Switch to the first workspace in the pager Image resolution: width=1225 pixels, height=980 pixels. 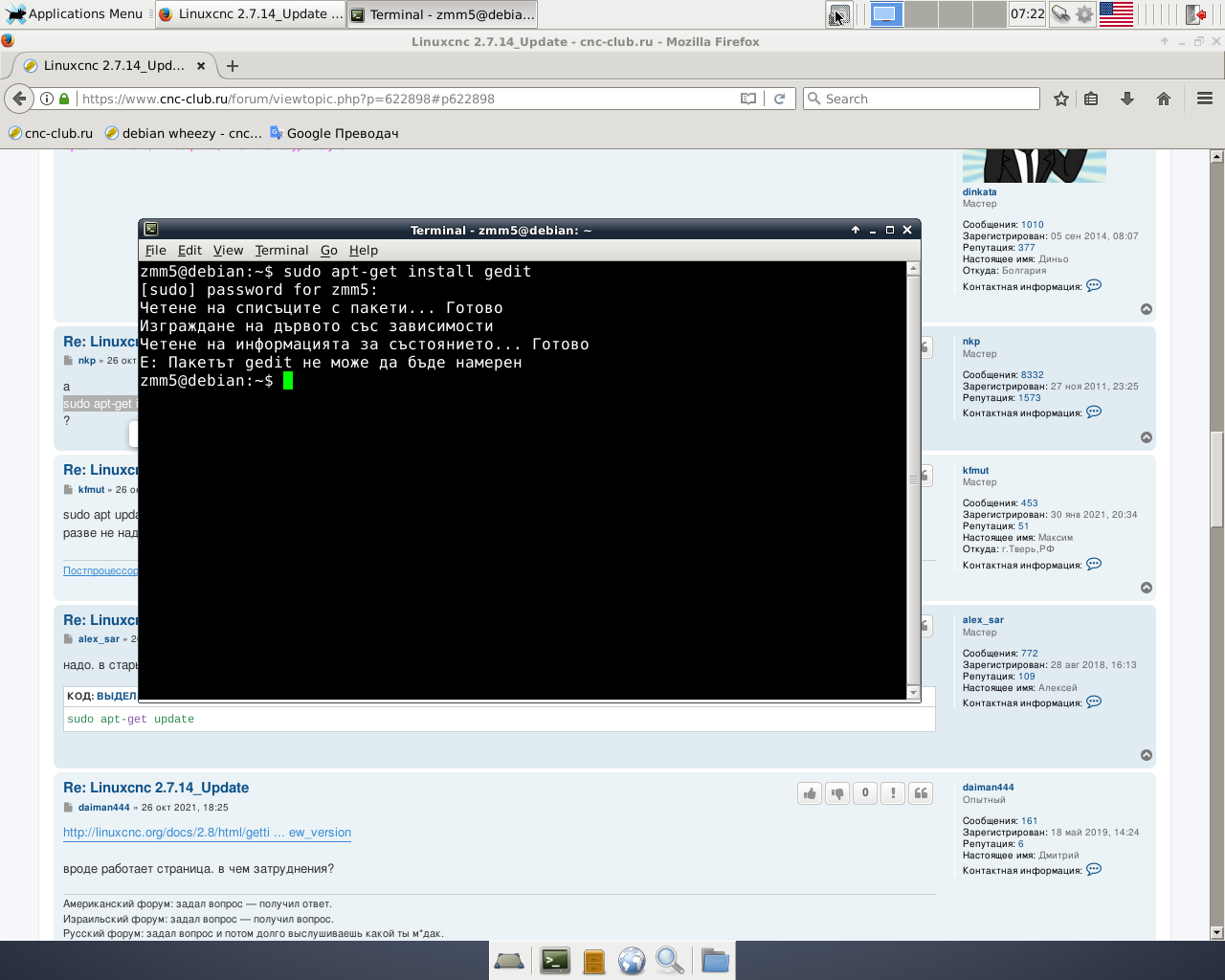[887, 14]
